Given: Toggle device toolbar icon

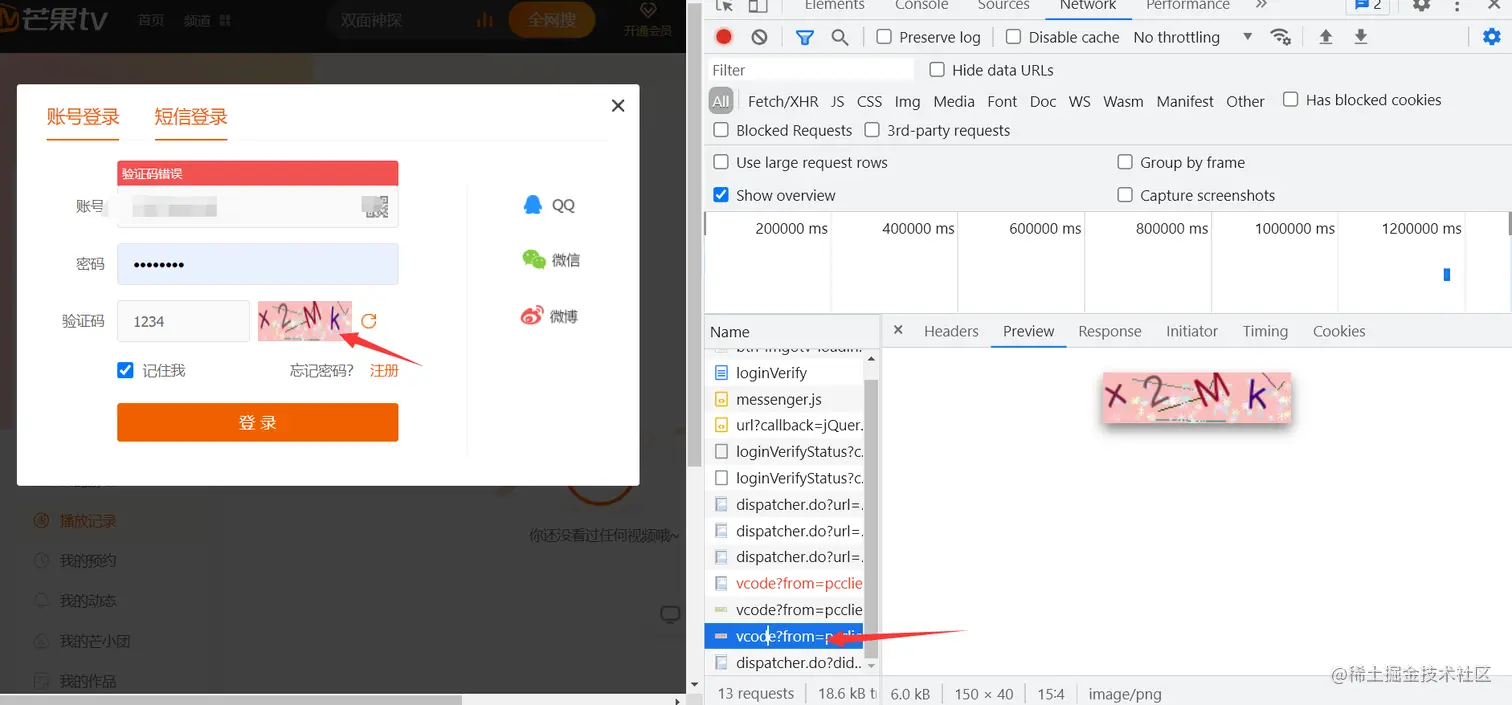Looking at the screenshot, I should [759, 5].
